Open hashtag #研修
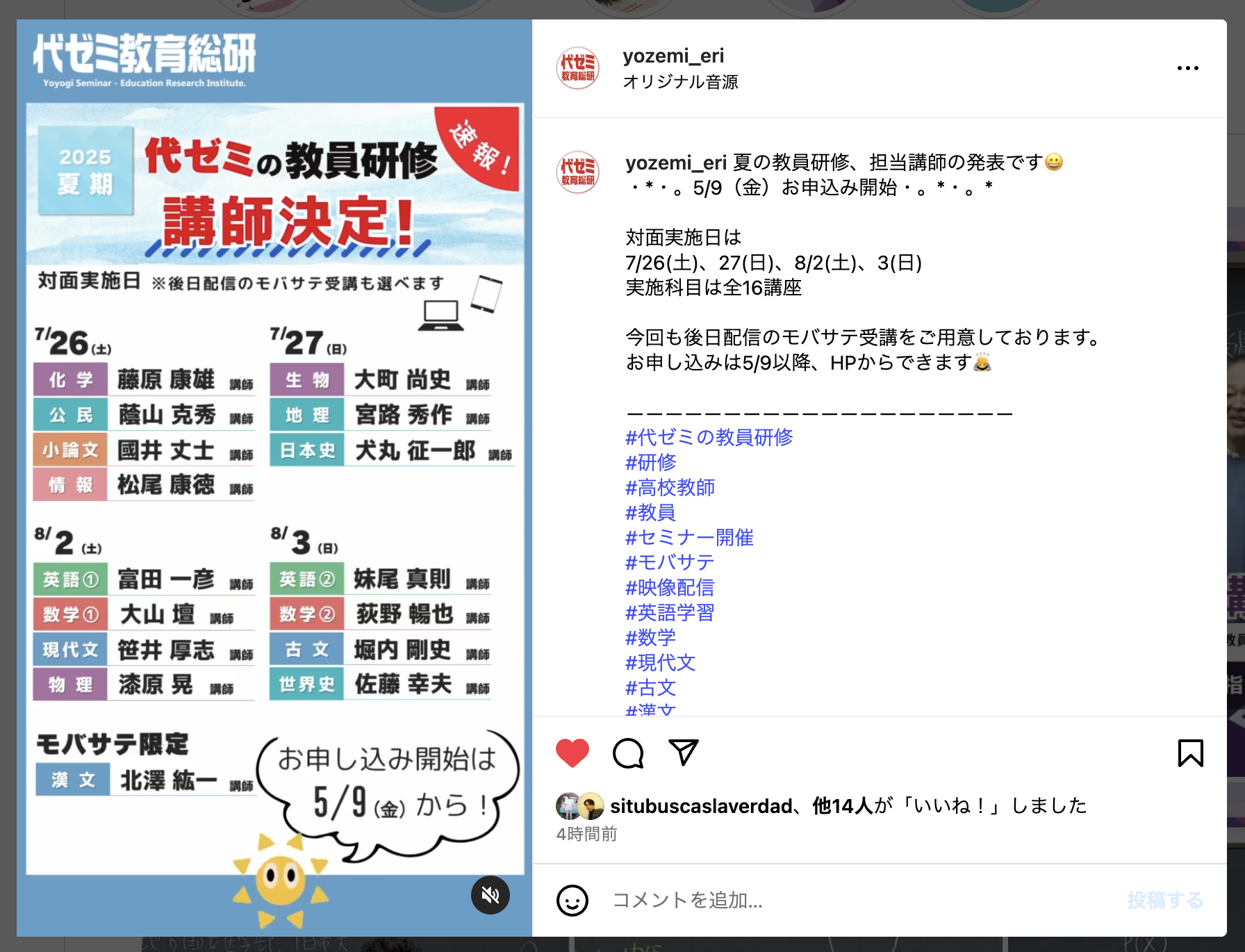1245x952 pixels. 650,462
